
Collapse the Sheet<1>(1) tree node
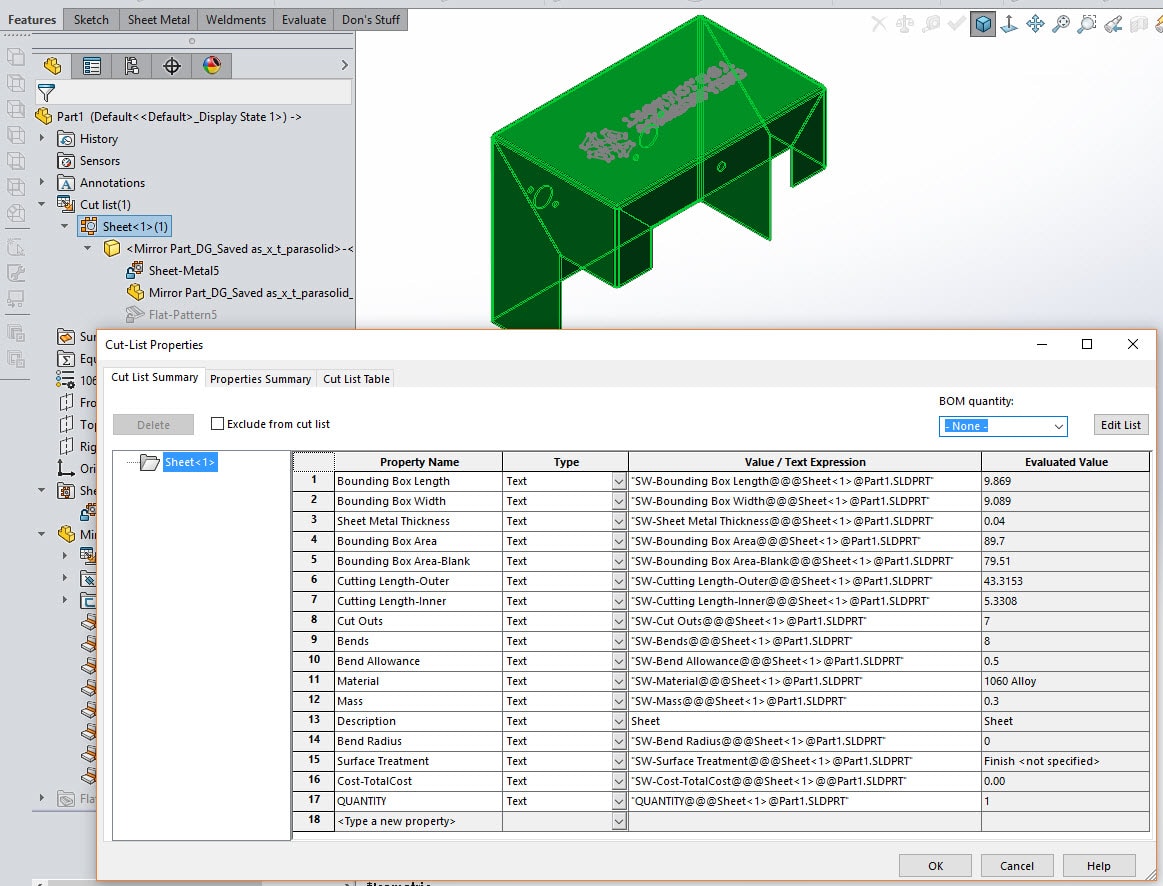coord(65,225)
